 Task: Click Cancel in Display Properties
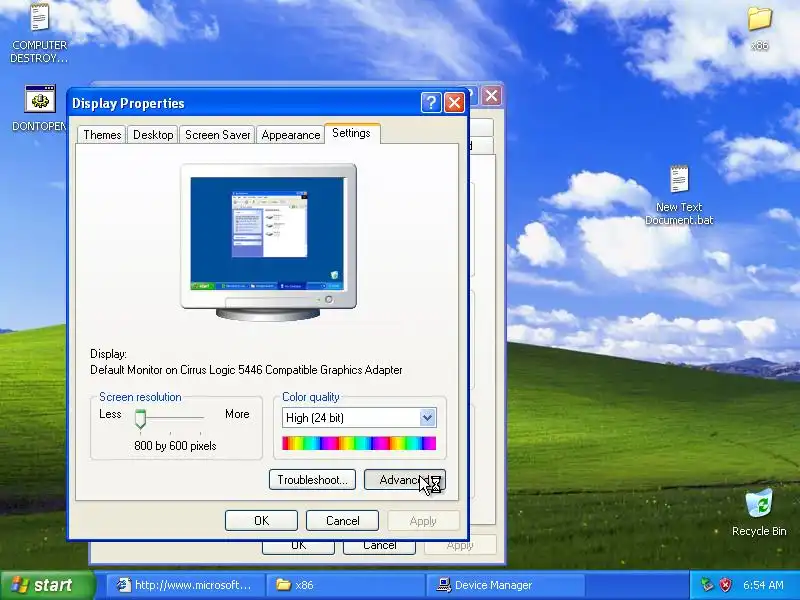342,520
